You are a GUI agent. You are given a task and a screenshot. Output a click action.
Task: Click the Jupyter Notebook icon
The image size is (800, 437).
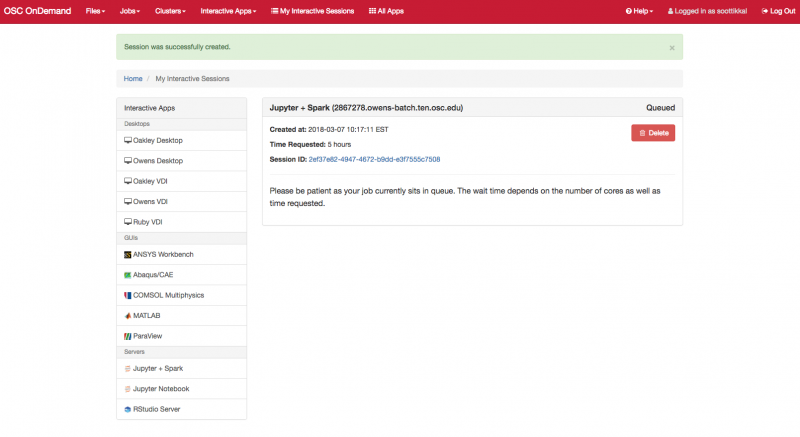pos(128,388)
